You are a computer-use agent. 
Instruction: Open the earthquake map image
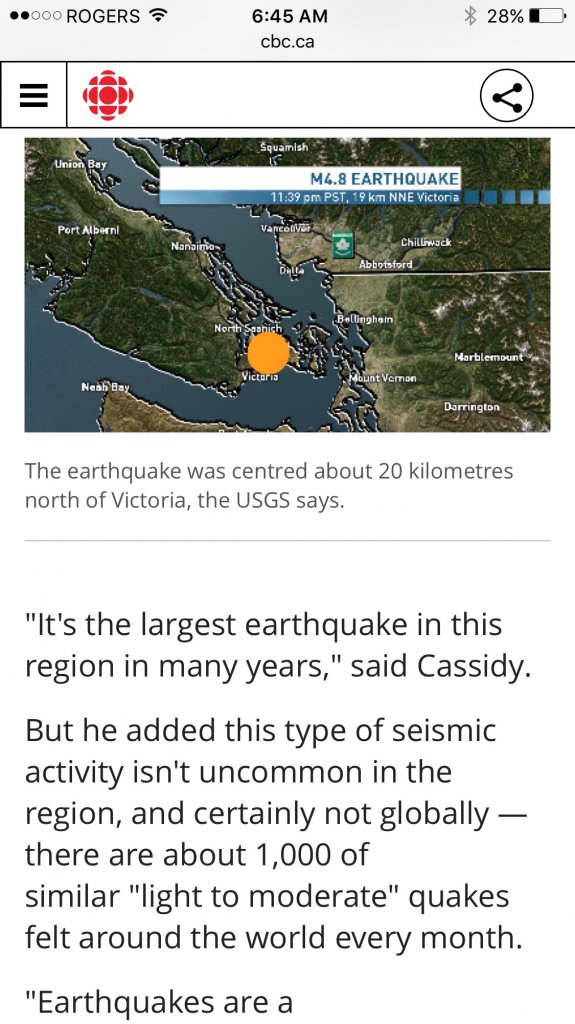[x=288, y=285]
